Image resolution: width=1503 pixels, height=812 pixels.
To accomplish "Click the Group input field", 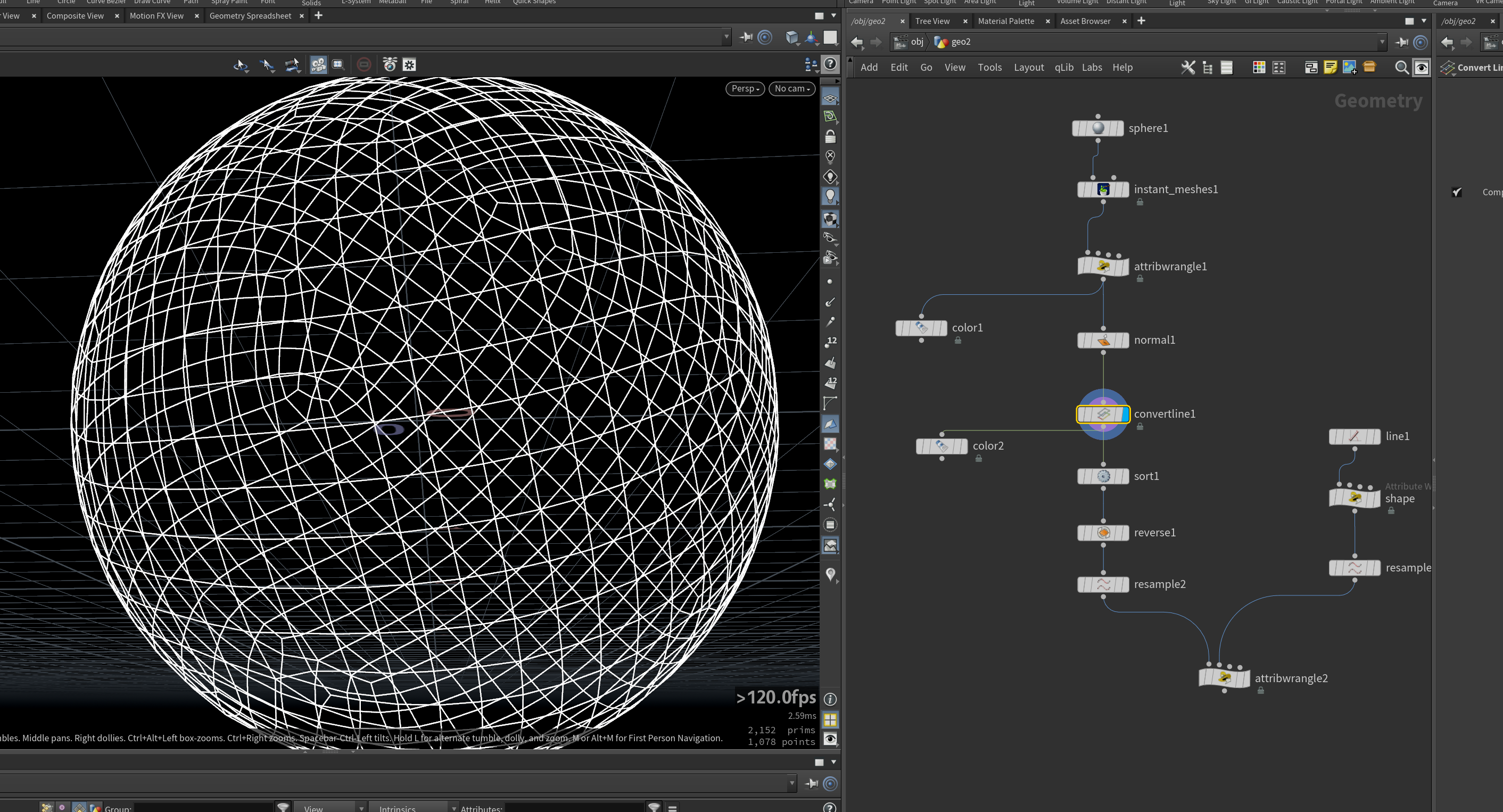I will [x=203, y=808].
